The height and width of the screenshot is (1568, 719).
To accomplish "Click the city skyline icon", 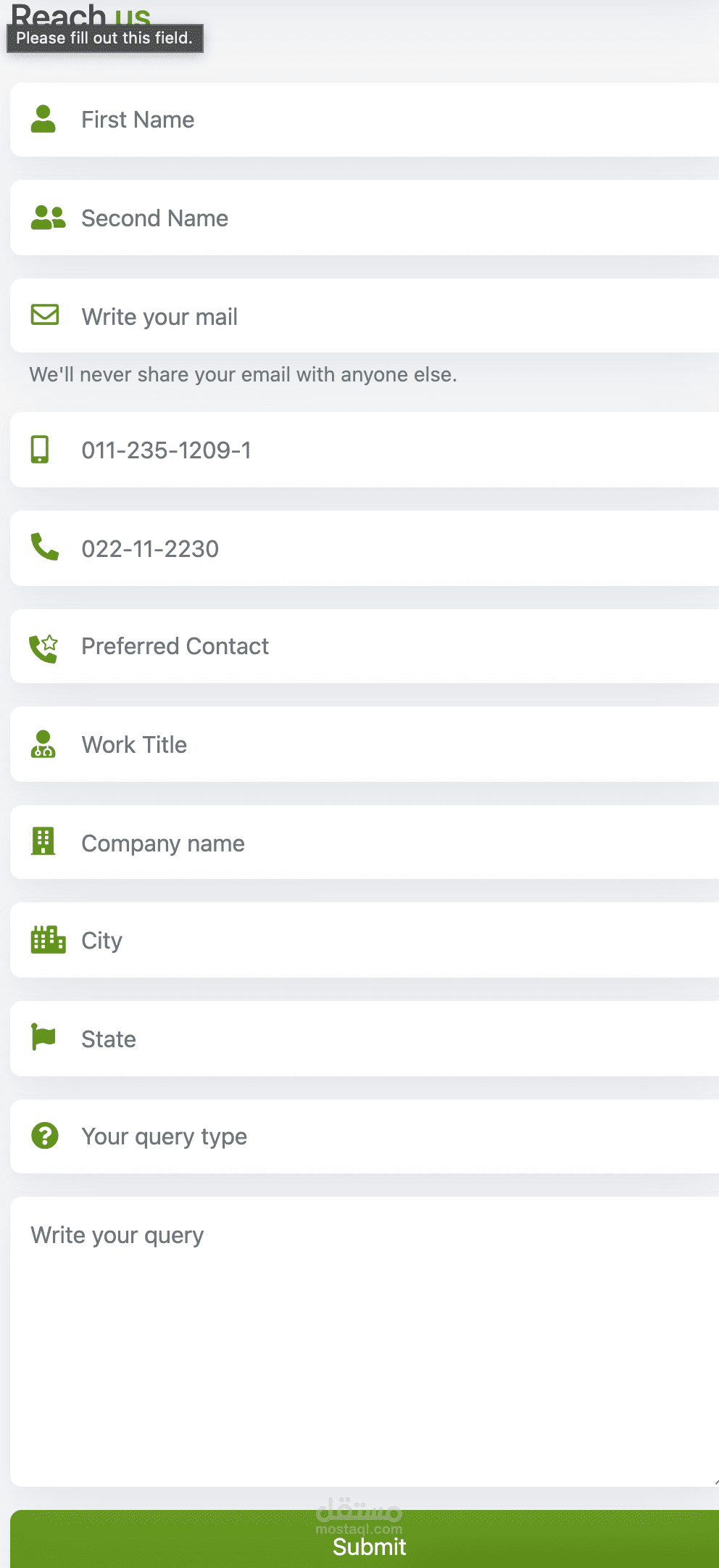I will [48, 940].
